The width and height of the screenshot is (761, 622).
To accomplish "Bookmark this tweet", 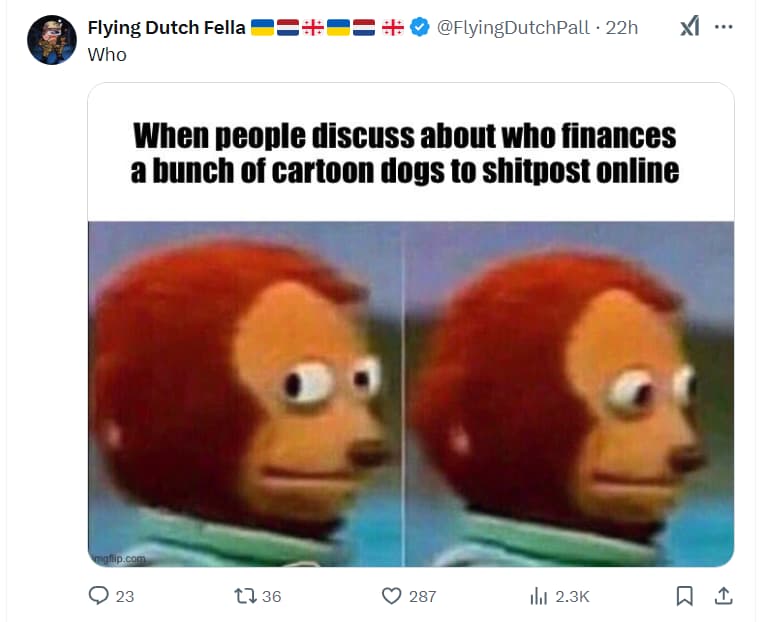I will tap(684, 596).
